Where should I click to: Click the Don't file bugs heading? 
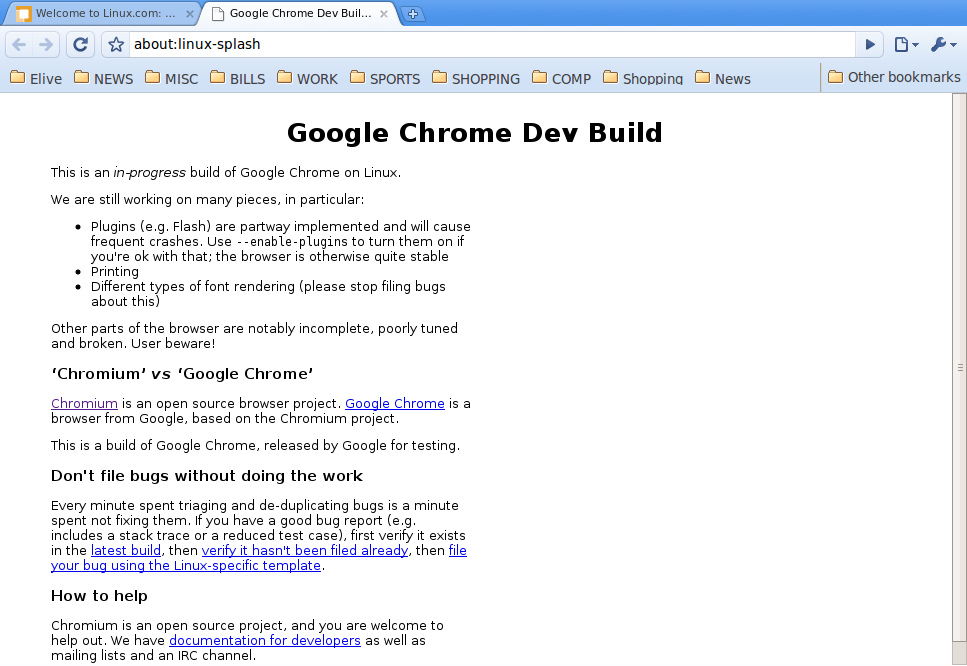(207, 475)
